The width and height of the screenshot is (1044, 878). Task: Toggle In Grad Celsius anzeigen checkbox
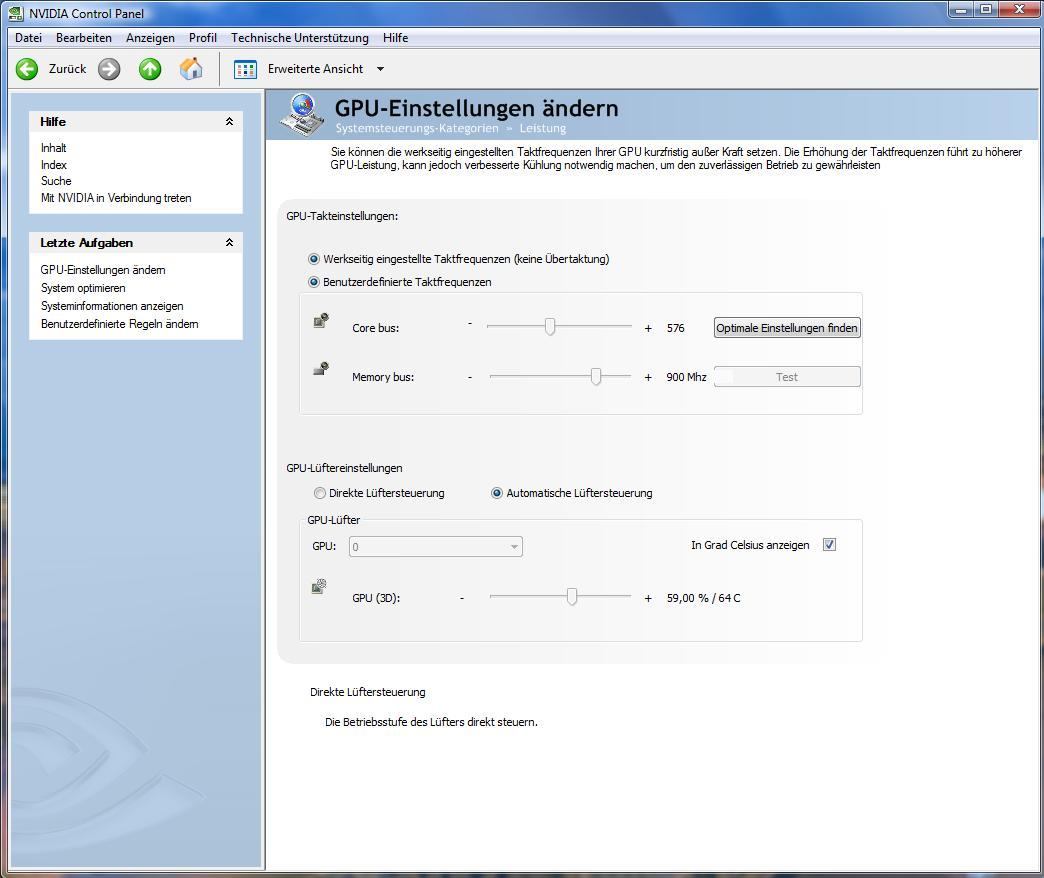(x=829, y=545)
